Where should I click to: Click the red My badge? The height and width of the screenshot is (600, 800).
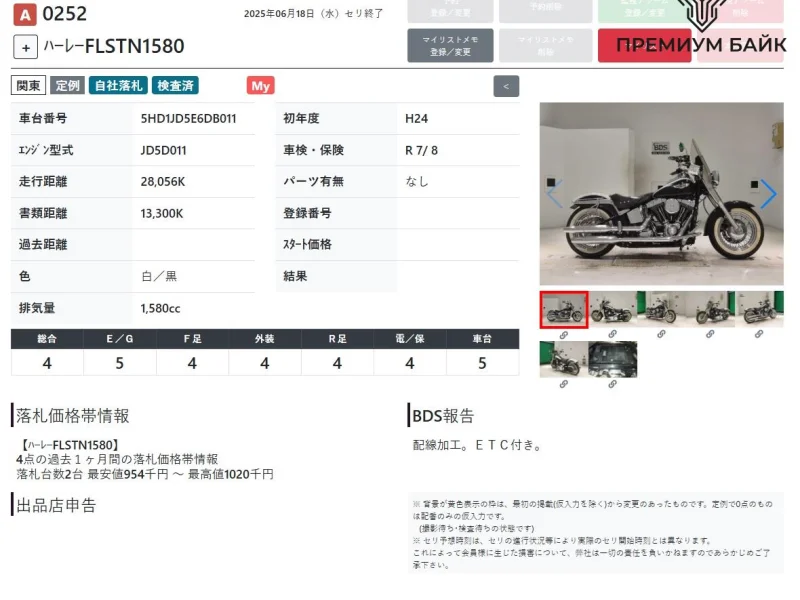pyautogui.click(x=260, y=86)
